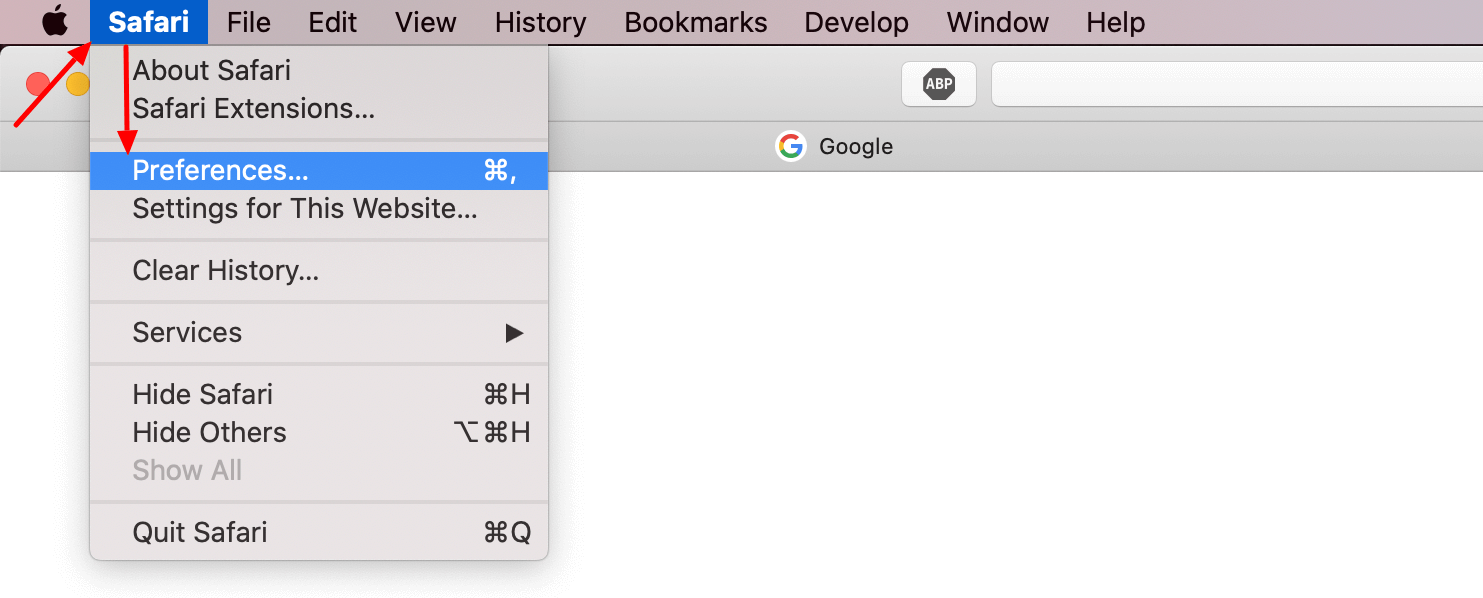Open the History menu

pyautogui.click(x=541, y=22)
